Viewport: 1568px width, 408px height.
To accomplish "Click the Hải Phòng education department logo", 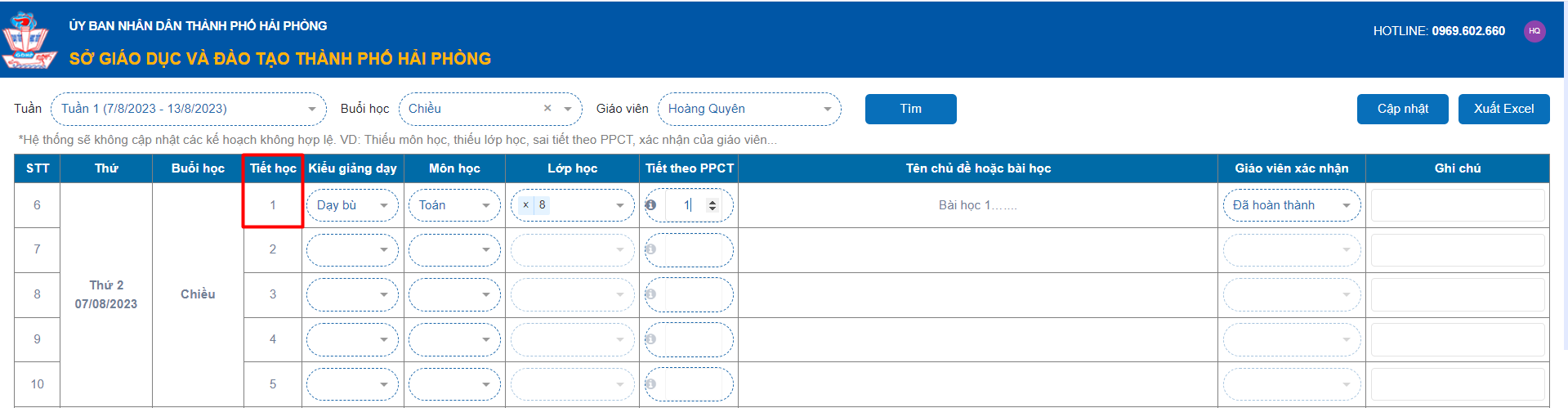I will pyautogui.click(x=29, y=41).
